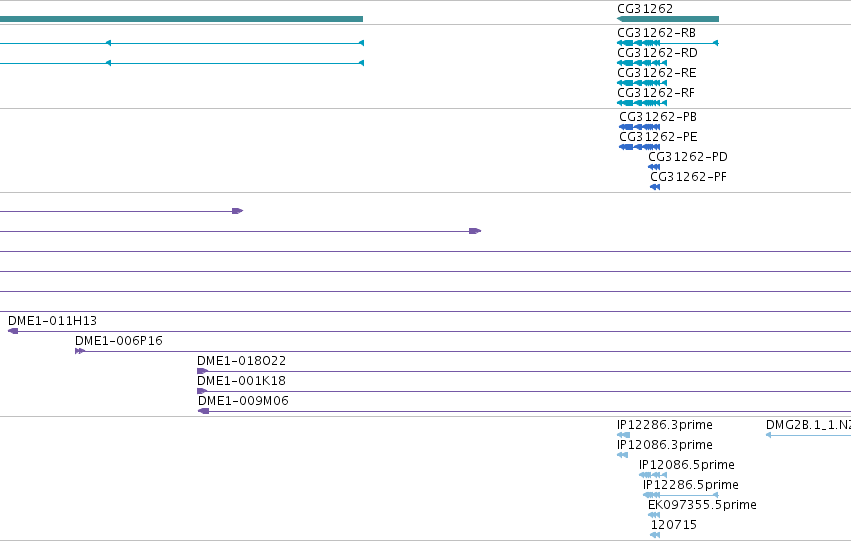The height and width of the screenshot is (541, 851).
Task: Click the CG31262-RF transcript glyph
Action: [642, 103]
